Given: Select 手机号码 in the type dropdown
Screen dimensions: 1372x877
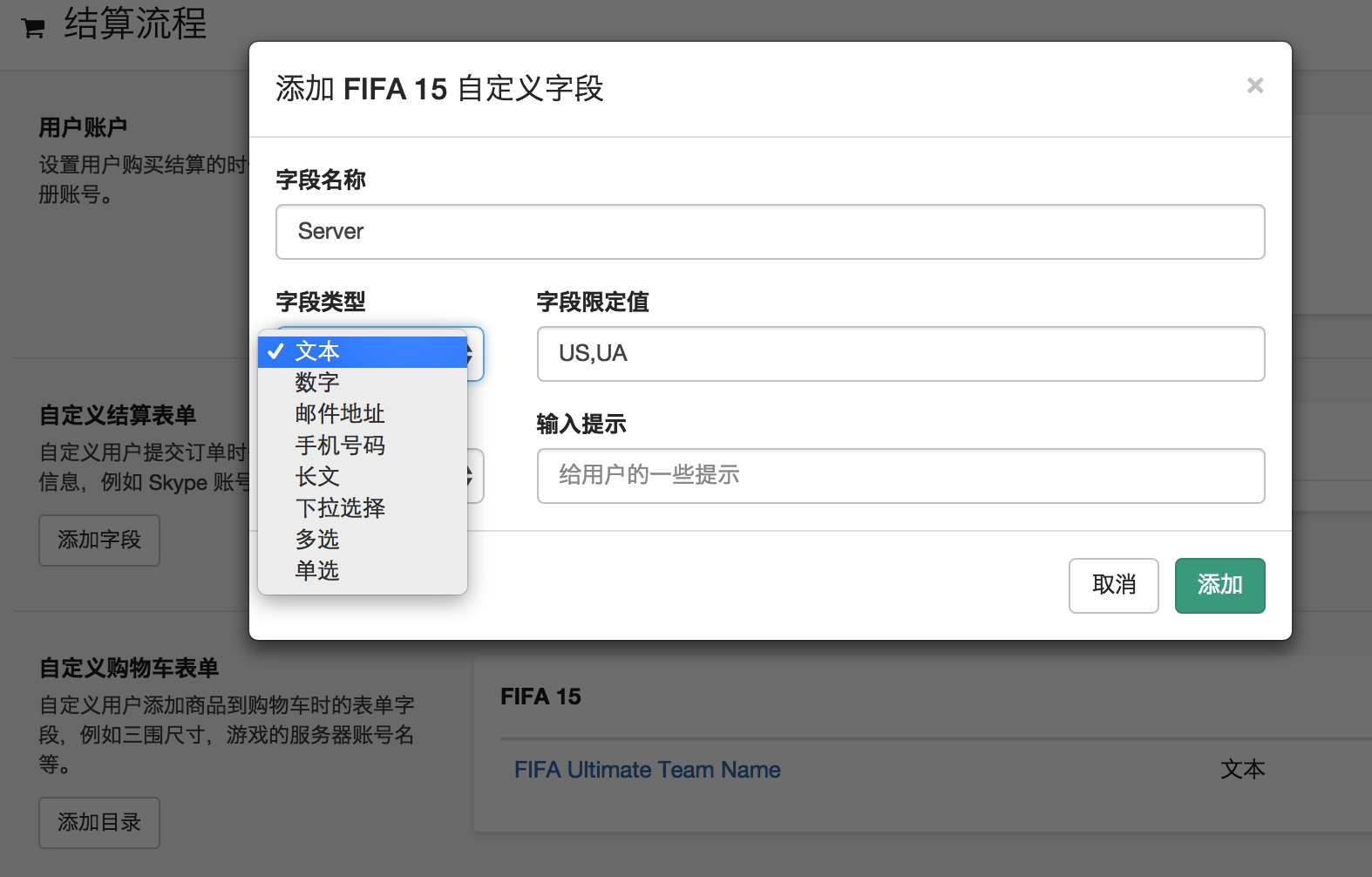Looking at the screenshot, I should [339, 445].
